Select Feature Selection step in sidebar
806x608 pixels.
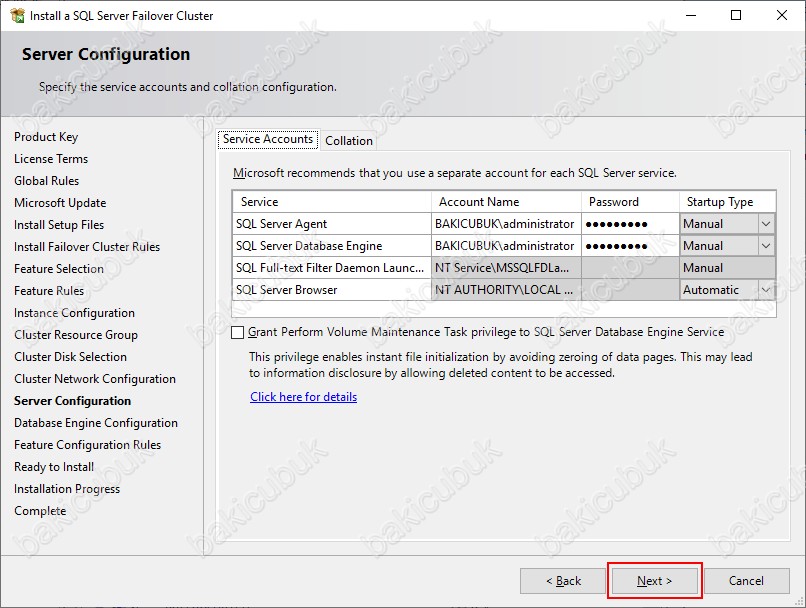(x=59, y=269)
